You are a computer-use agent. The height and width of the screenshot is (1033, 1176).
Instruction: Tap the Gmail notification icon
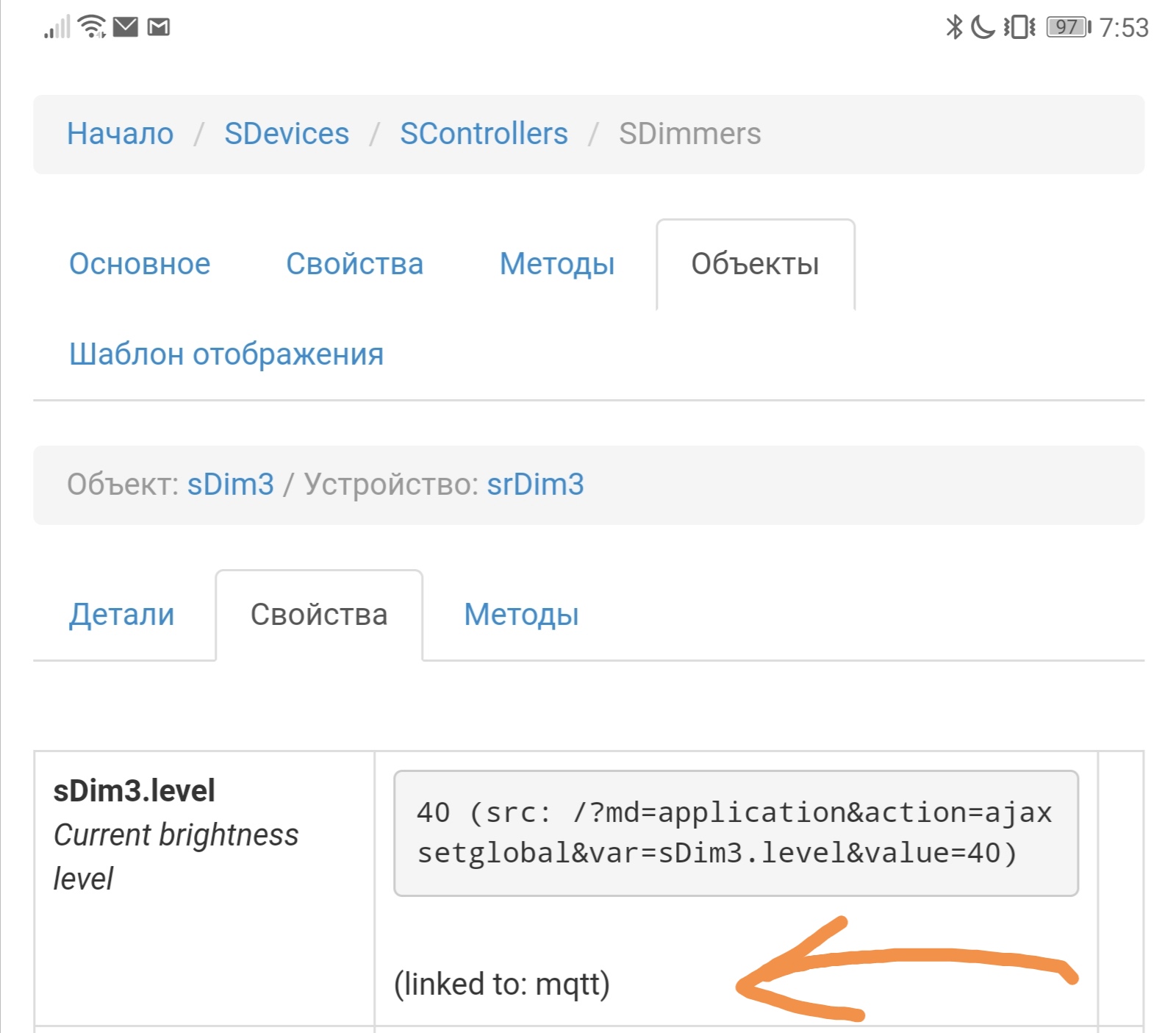(x=159, y=27)
